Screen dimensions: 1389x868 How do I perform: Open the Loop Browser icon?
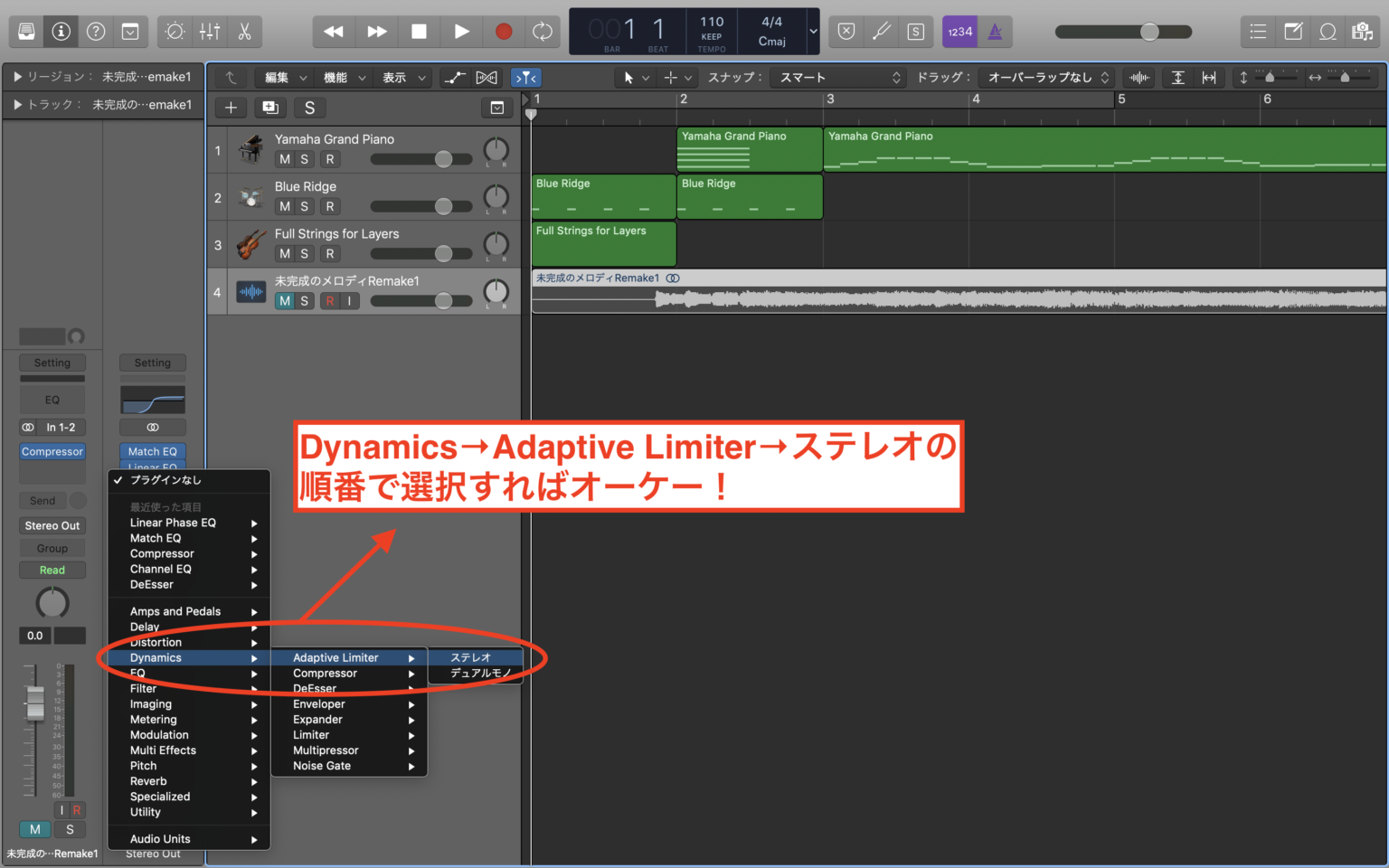[1328, 31]
